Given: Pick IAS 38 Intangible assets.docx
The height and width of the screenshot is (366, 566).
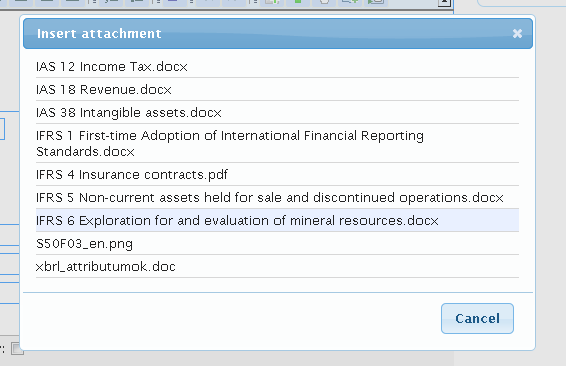Looking at the screenshot, I should coord(277,113).
